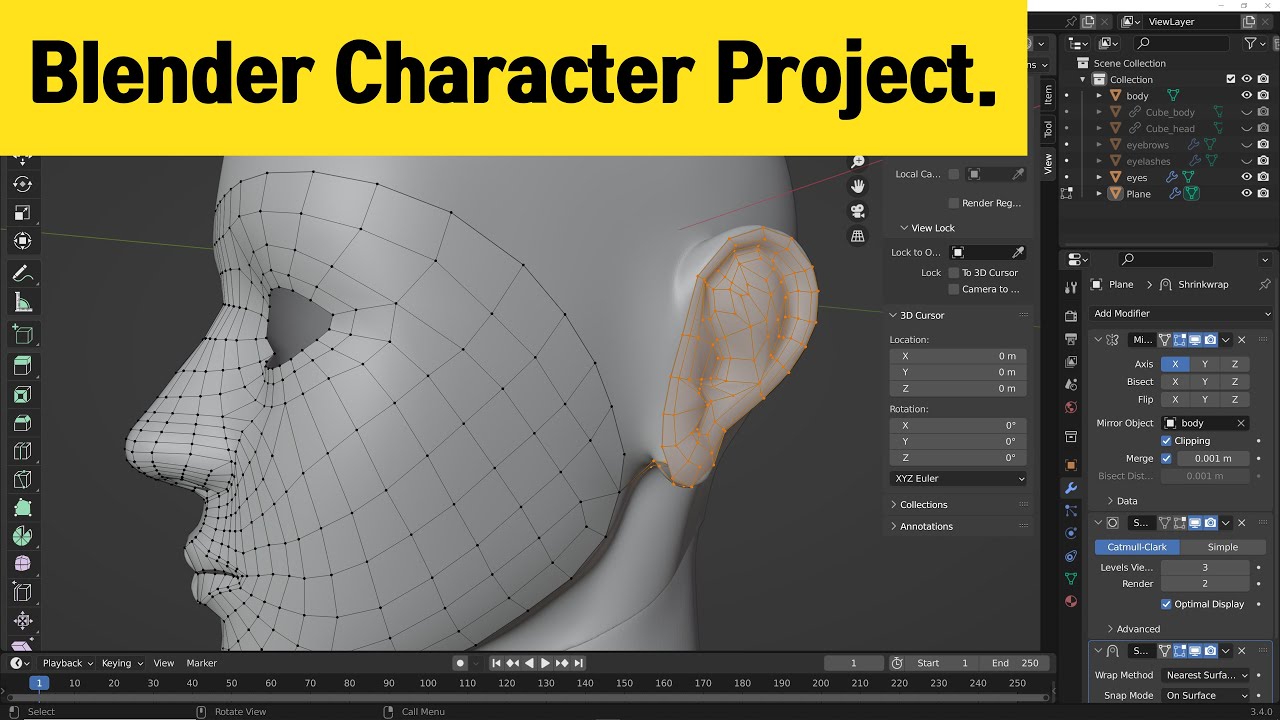Switch to the Tool sidebar tab
This screenshot has width=1280, height=720.
pyautogui.click(x=1048, y=128)
